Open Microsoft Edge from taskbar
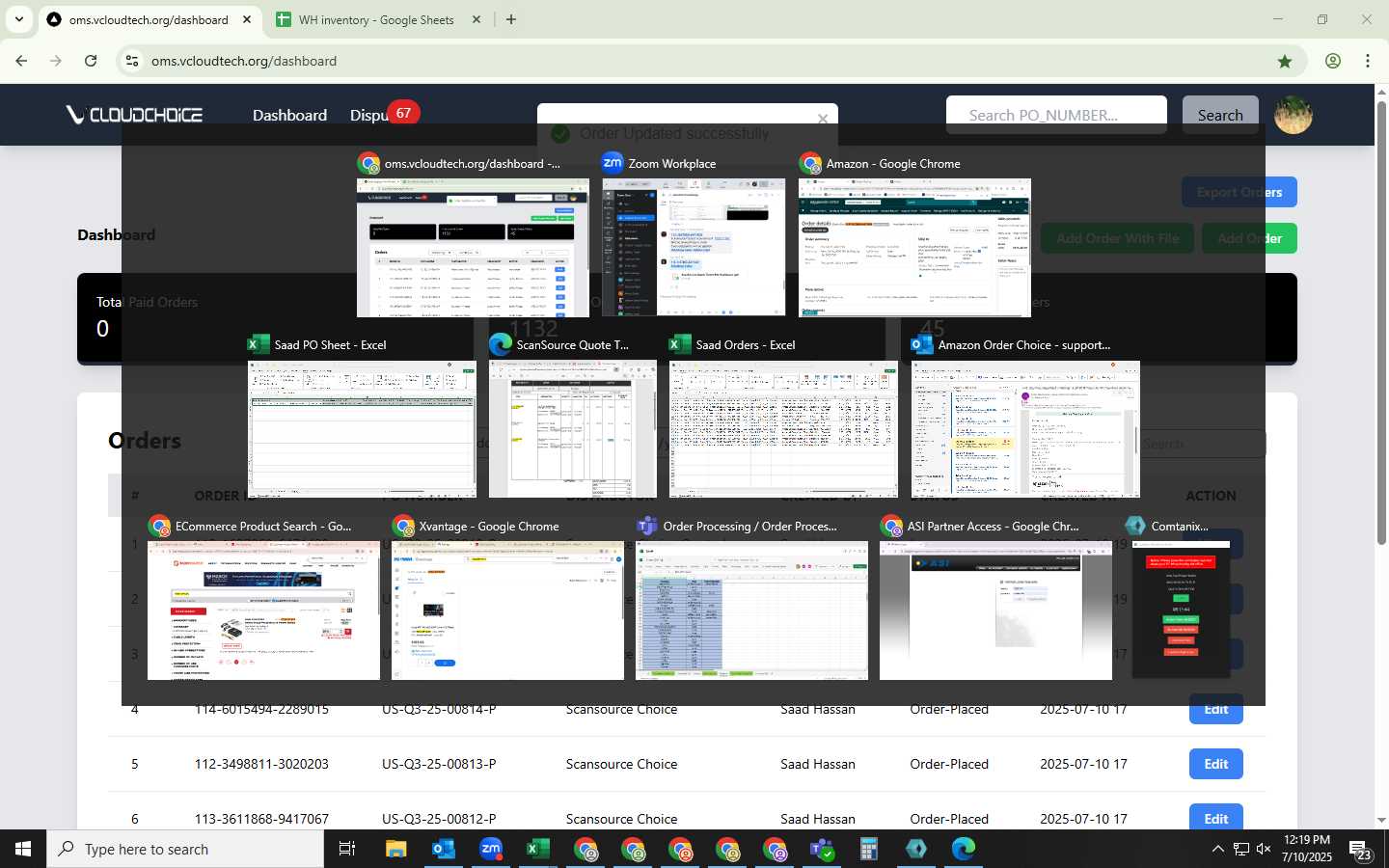This screenshot has width=1389, height=868. 964,849
